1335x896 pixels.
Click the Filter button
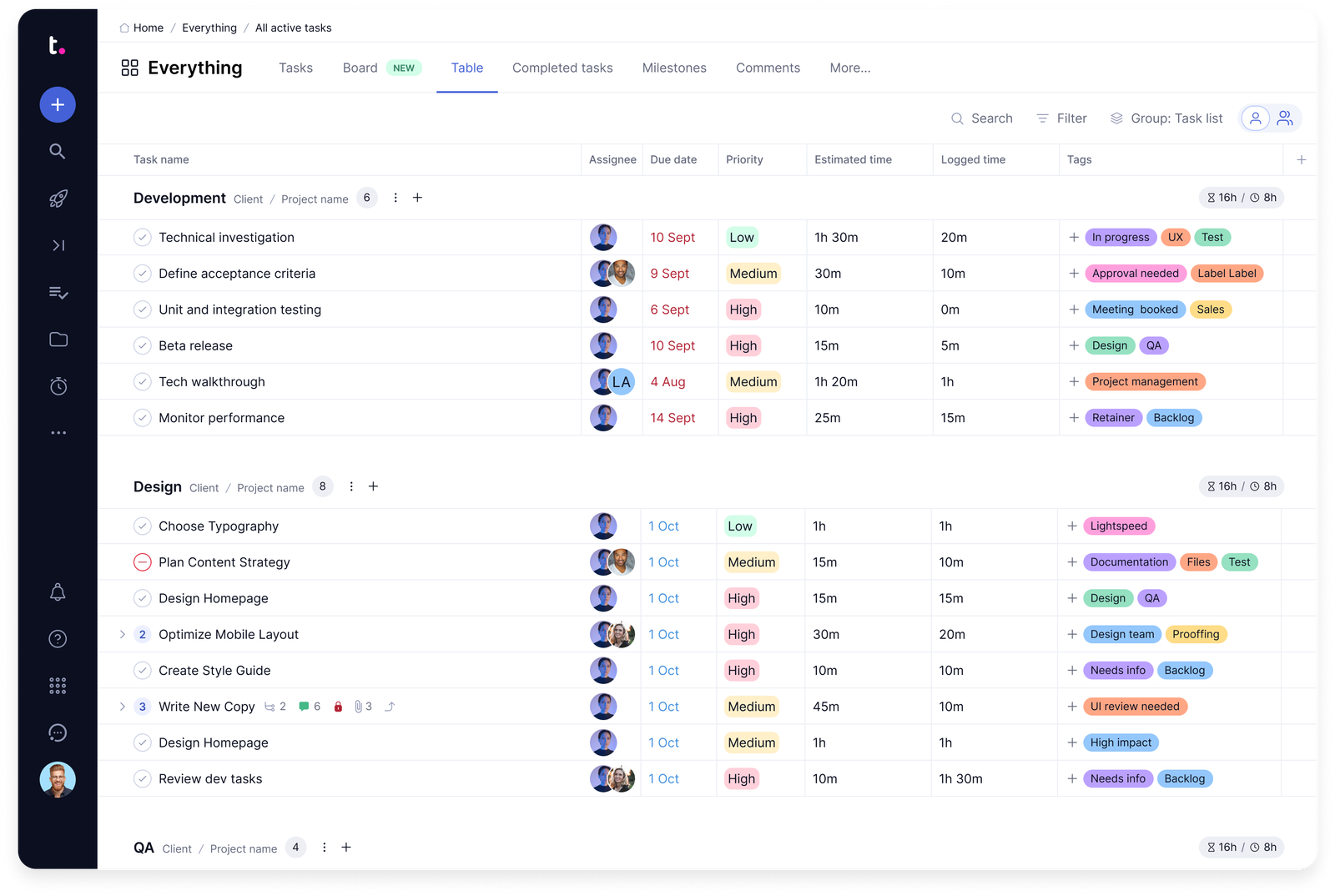(x=1061, y=118)
